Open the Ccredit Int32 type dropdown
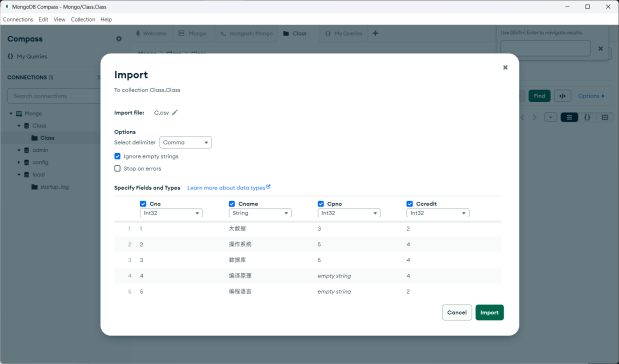The height and width of the screenshot is (364, 619). pos(438,213)
